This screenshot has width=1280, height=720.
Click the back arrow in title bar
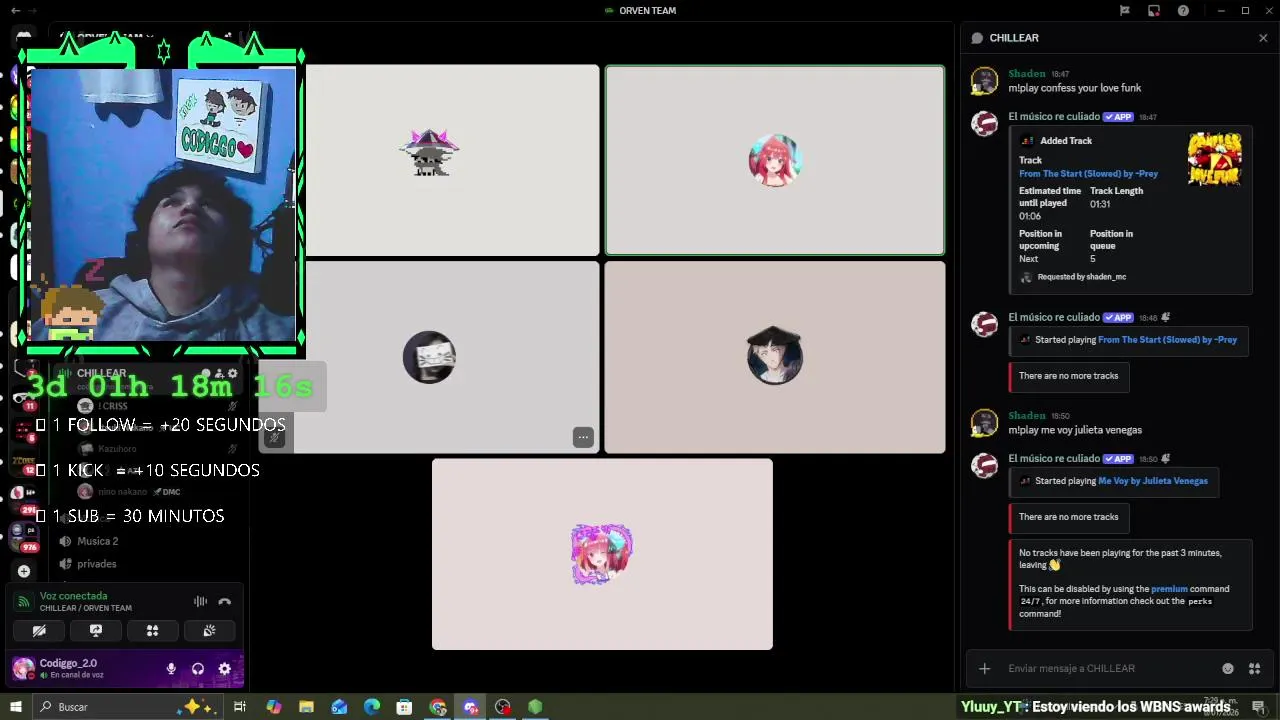pyautogui.click(x=15, y=11)
